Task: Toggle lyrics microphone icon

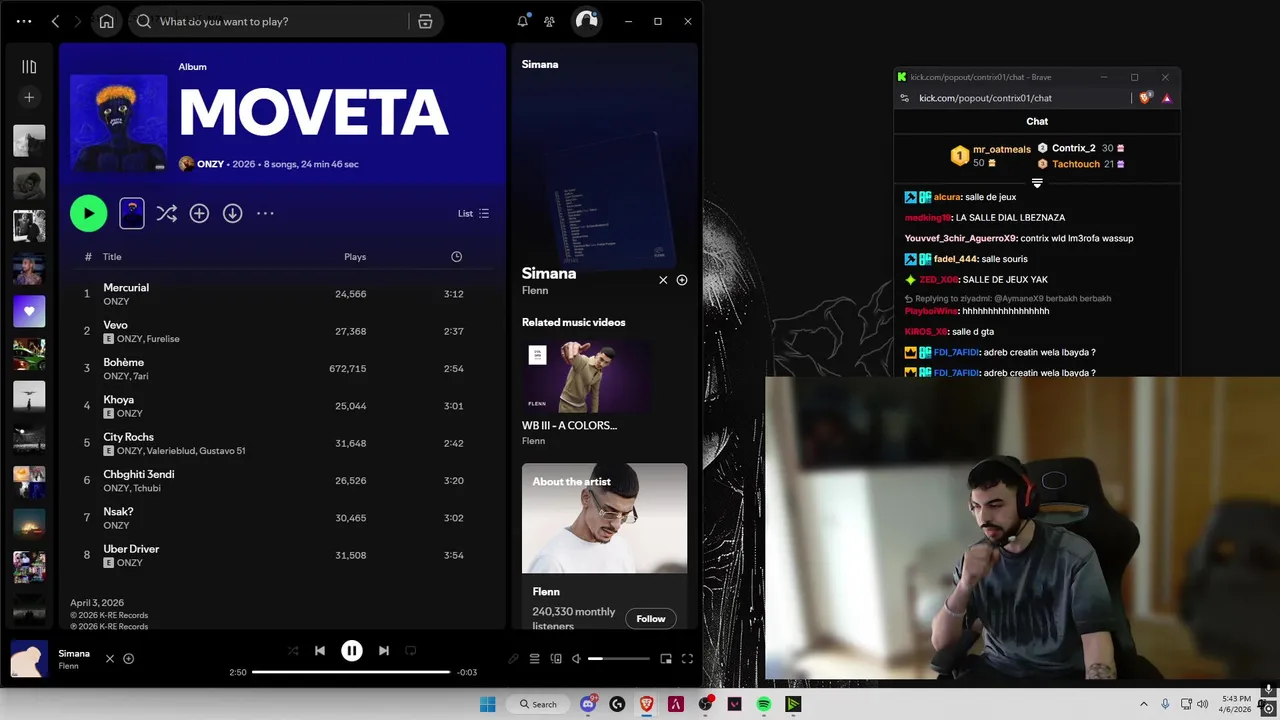Action: tap(513, 658)
